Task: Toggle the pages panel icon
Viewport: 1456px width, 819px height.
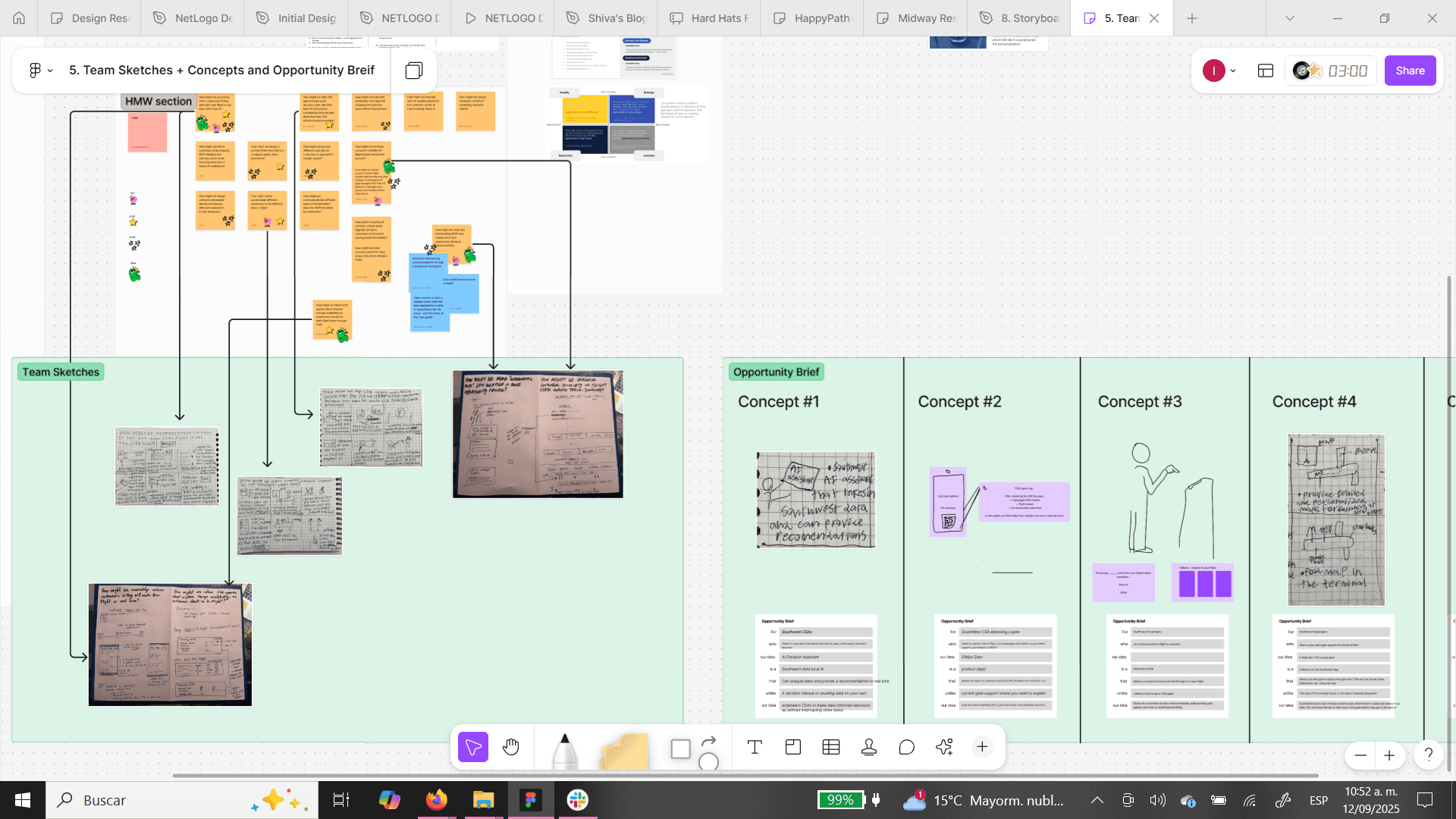Action: pos(413,71)
